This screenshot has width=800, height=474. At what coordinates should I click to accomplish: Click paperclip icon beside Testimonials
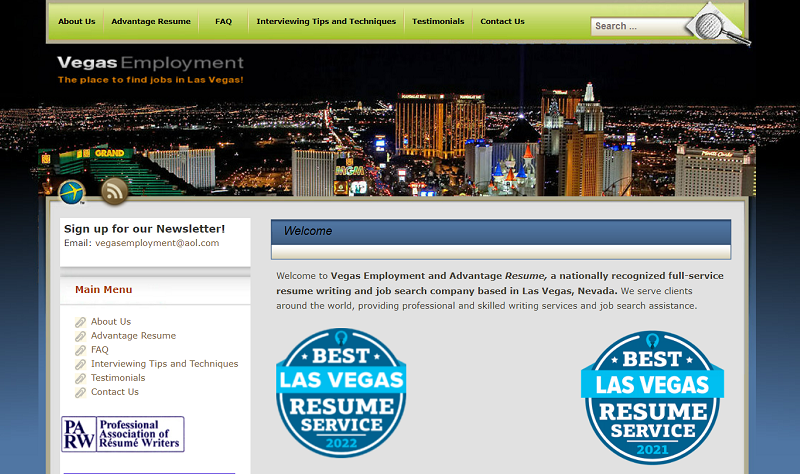(81, 378)
